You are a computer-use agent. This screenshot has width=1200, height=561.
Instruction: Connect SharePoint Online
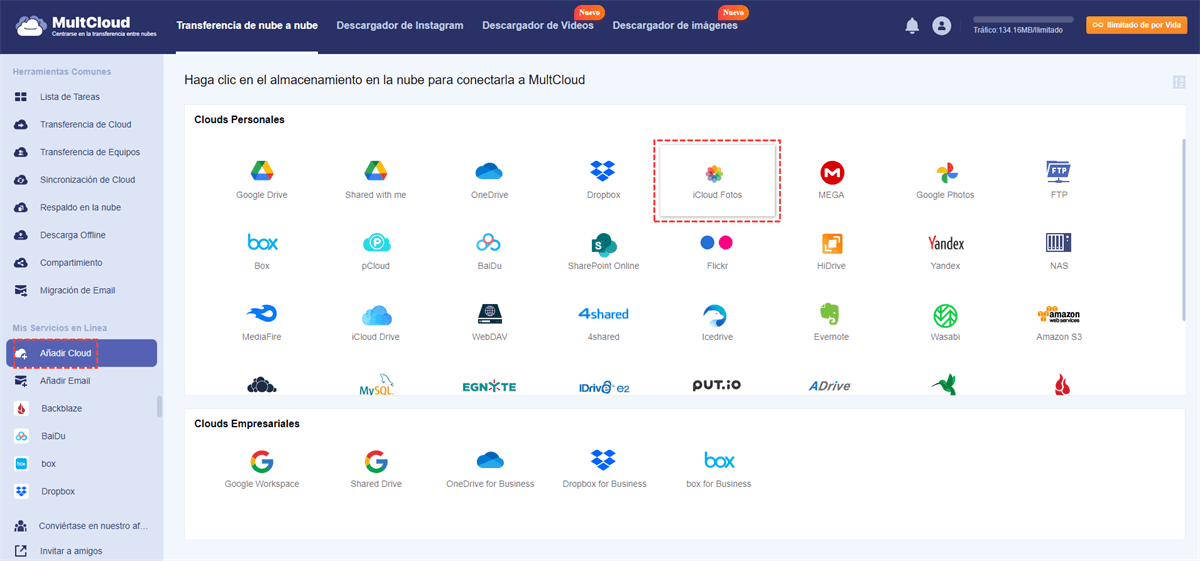pos(603,251)
